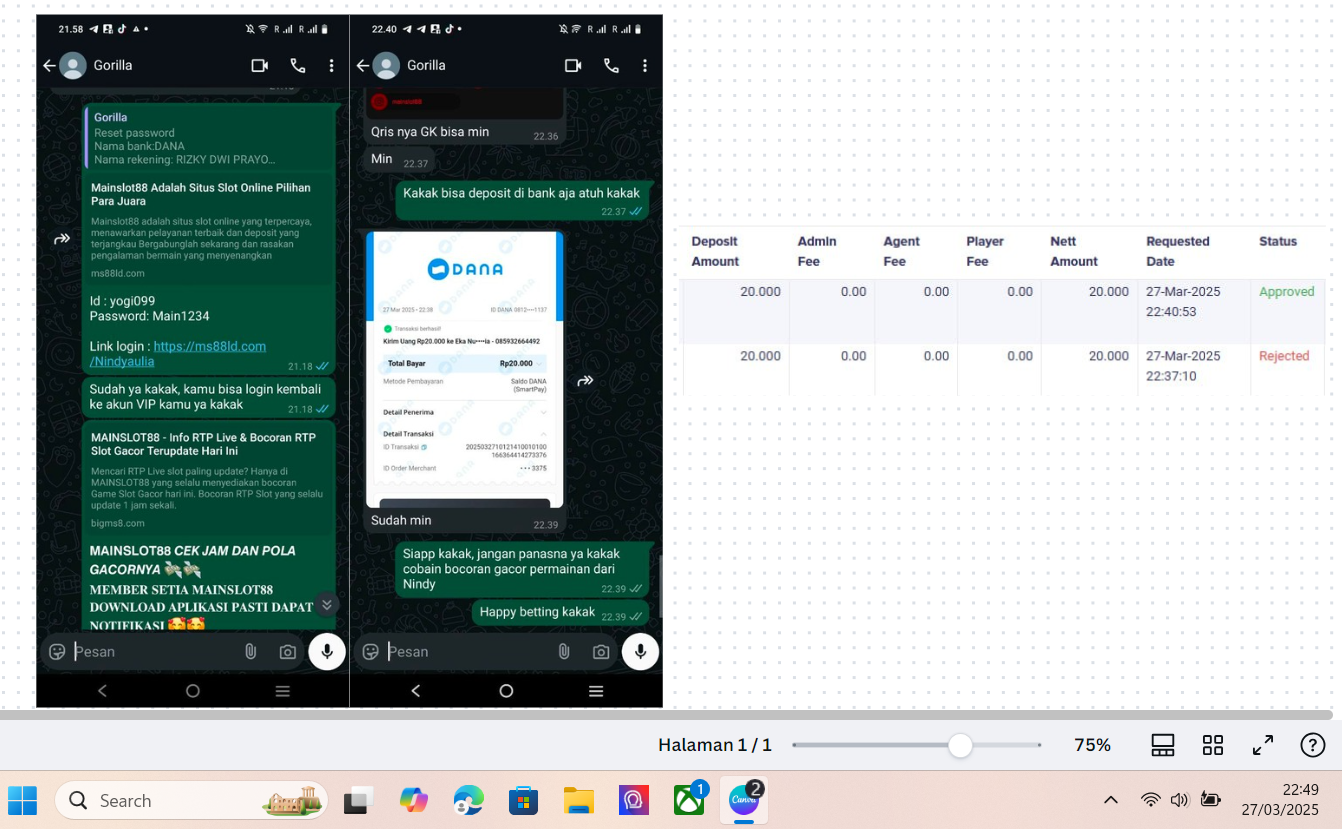Viewport: 1342px width, 829px height.
Task: Start a video call in the 21.58 chat
Action: pyautogui.click(x=260, y=66)
